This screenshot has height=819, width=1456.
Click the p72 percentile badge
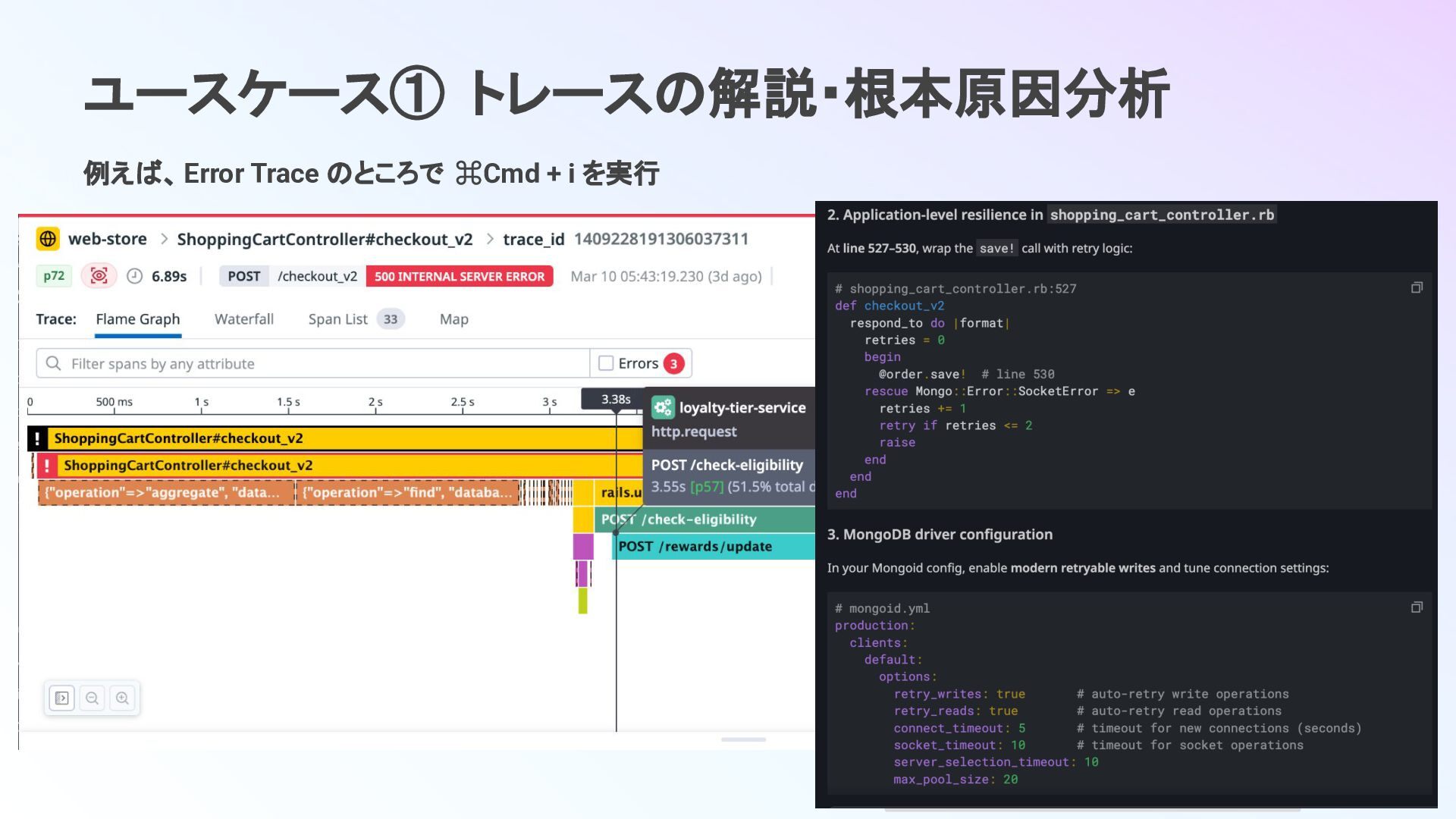(x=54, y=276)
